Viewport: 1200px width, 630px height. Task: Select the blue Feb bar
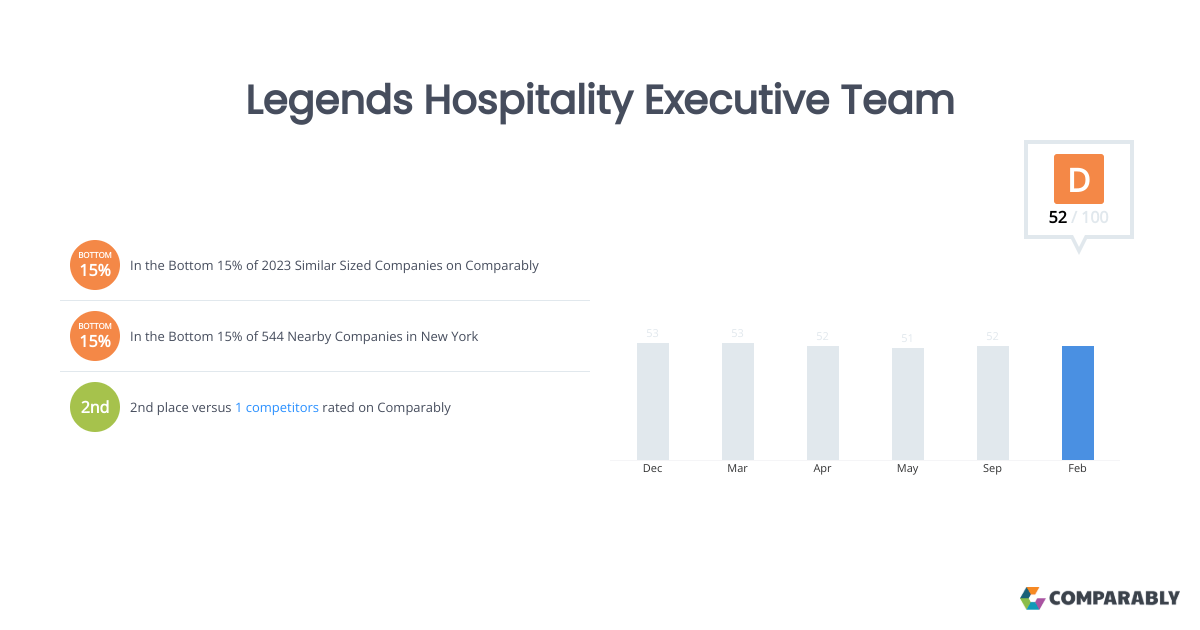point(1078,403)
